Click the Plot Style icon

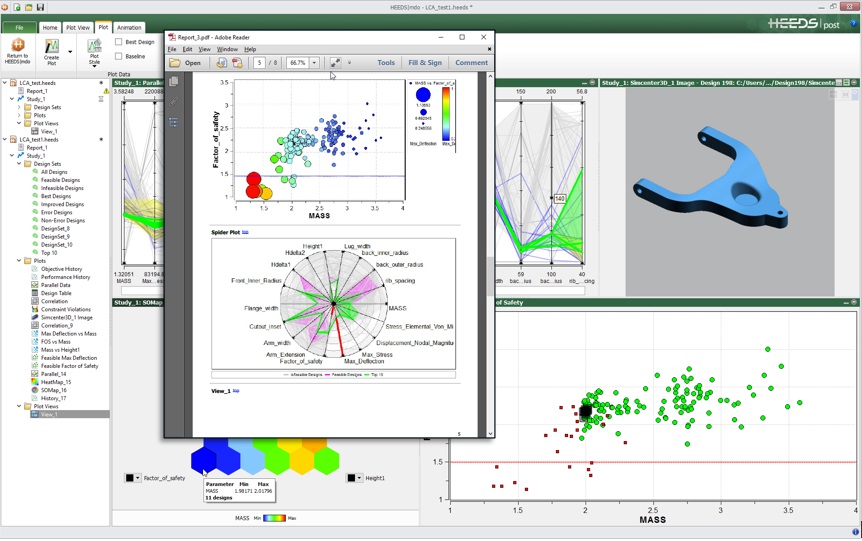click(x=95, y=46)
